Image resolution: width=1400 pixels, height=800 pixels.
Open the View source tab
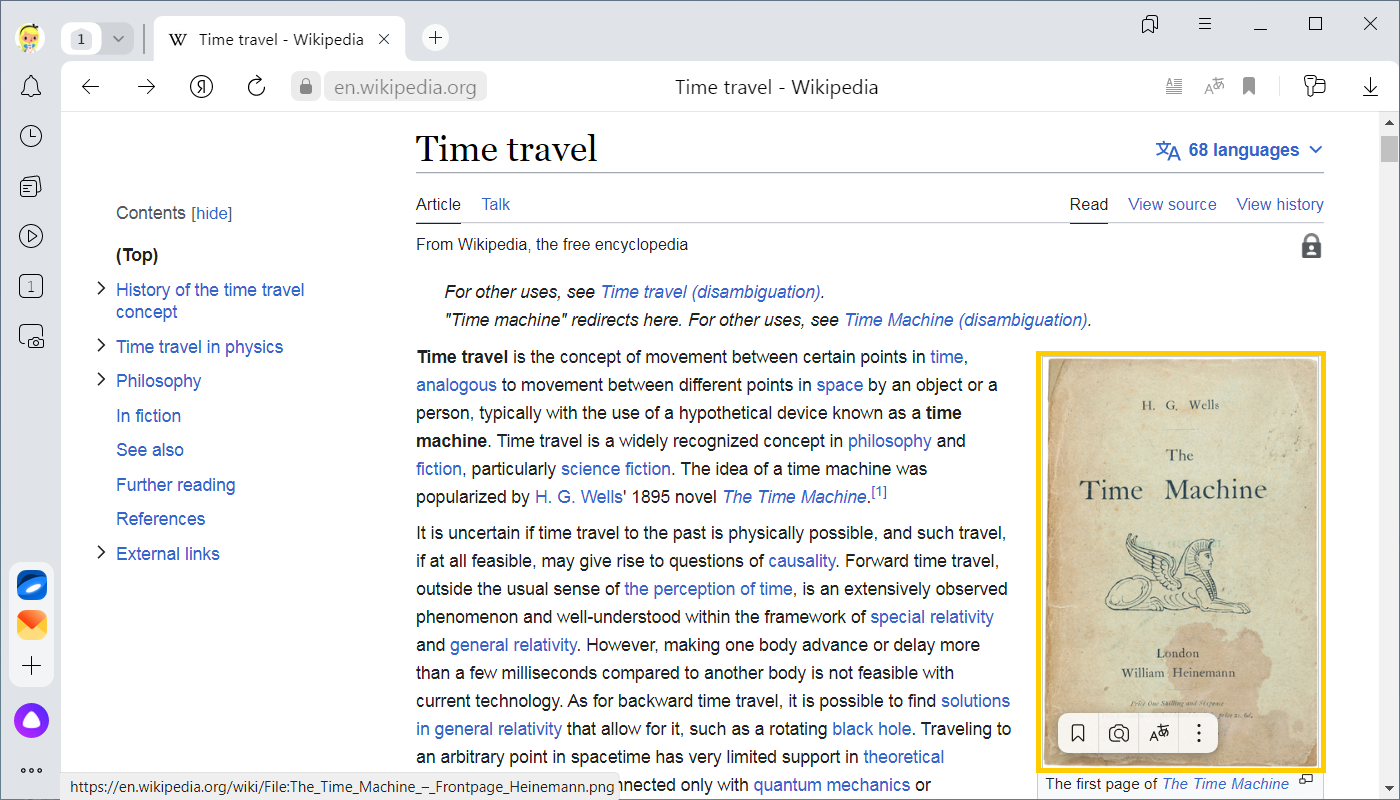(x=1172, y=204)
